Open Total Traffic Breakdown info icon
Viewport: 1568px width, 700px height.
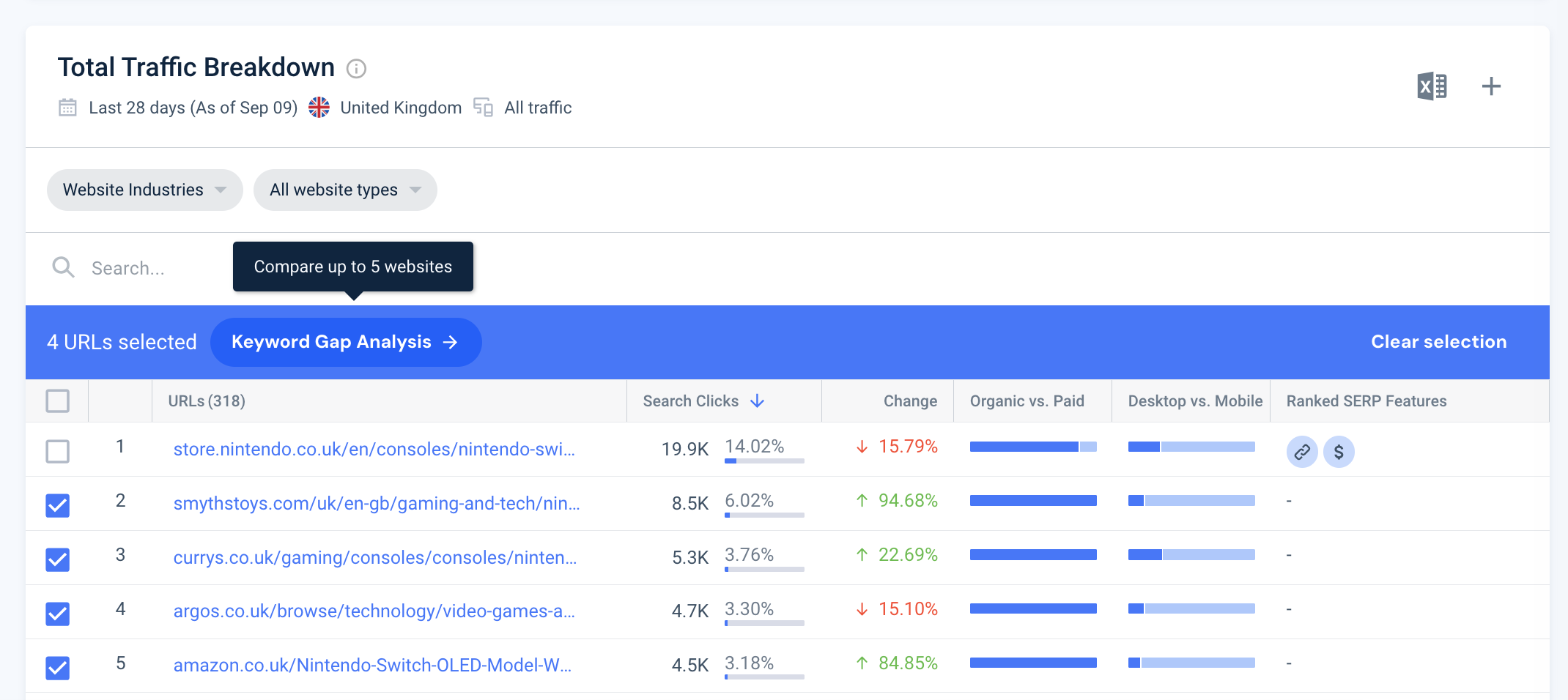coord(356,69)
